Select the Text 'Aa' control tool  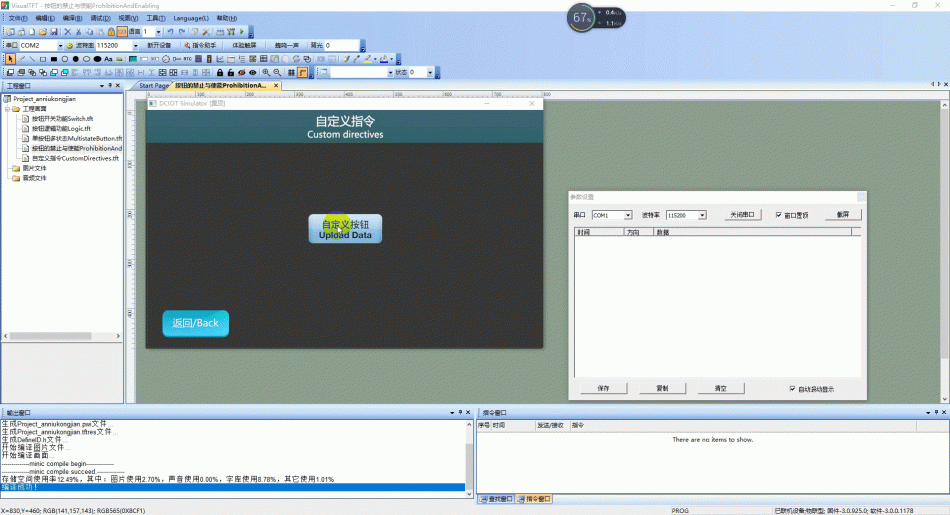click(x=108, y=59)
